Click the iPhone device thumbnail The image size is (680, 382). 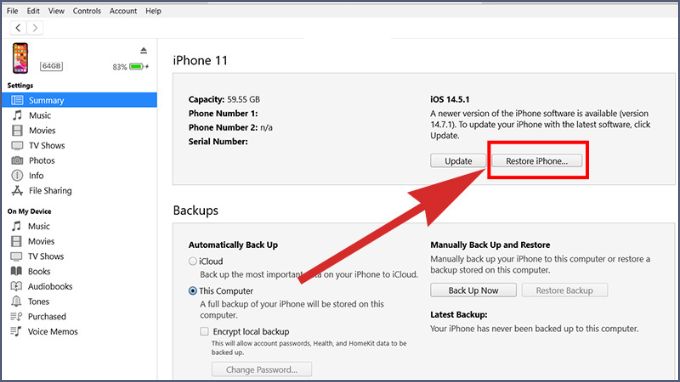coord(20,58)
